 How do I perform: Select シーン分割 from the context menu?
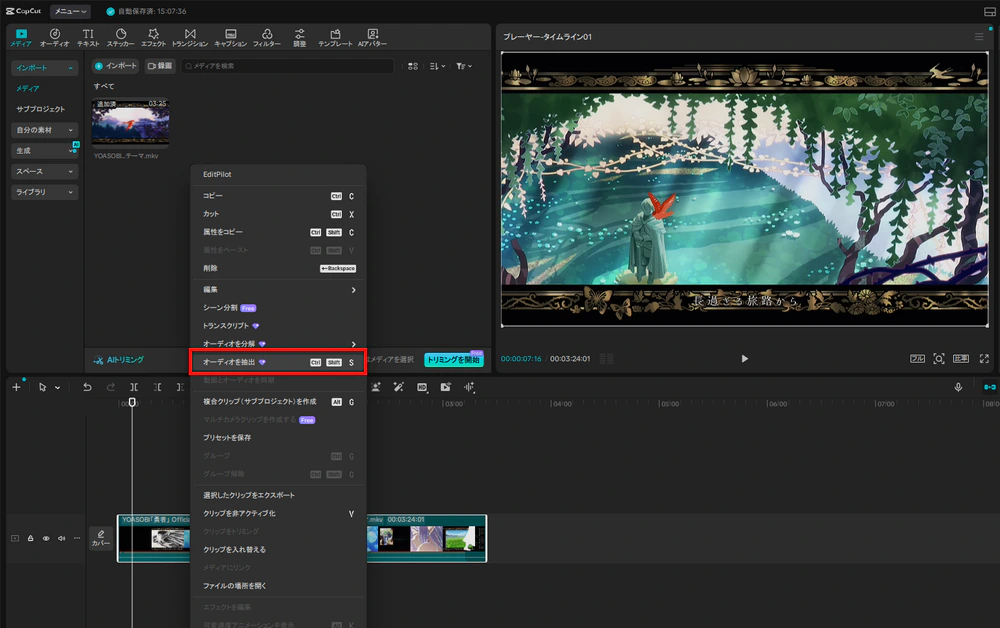(x=279, y=308)
